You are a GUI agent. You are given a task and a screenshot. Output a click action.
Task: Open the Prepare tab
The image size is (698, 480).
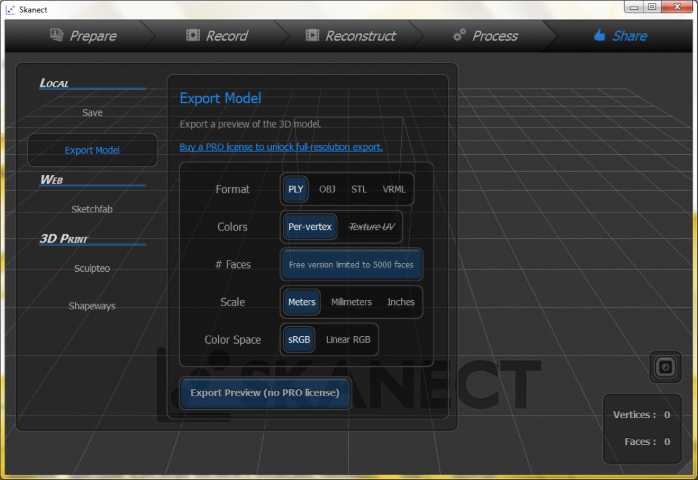(x=83, y=36)
